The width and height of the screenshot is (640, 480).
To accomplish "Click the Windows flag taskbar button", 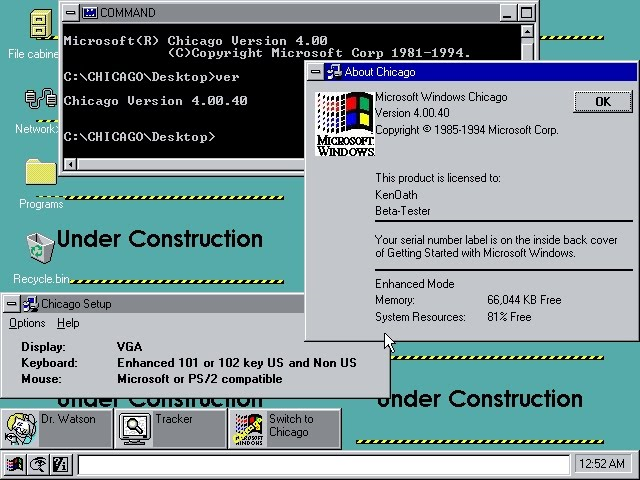I will 15,464.
